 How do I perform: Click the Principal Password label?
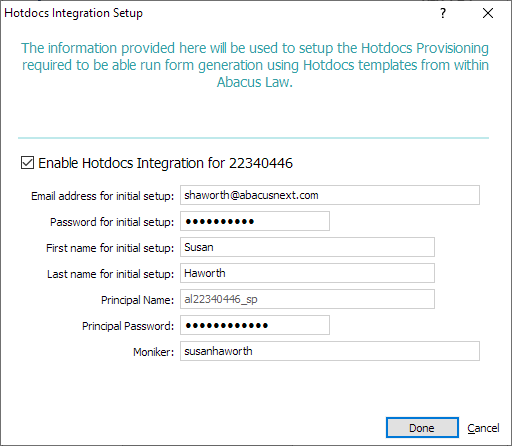[128, 326]
